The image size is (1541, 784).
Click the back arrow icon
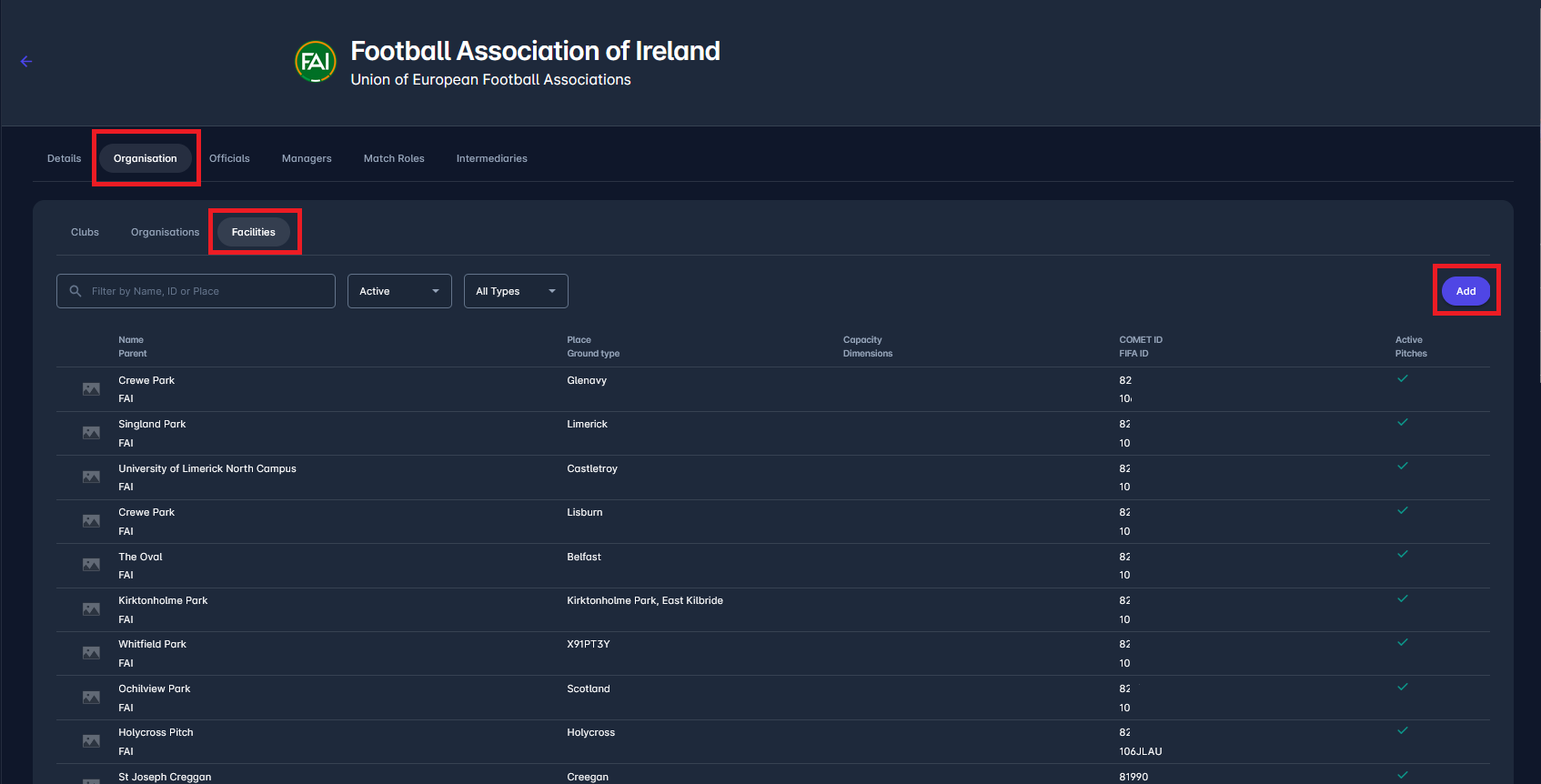[x=26, y=62]
